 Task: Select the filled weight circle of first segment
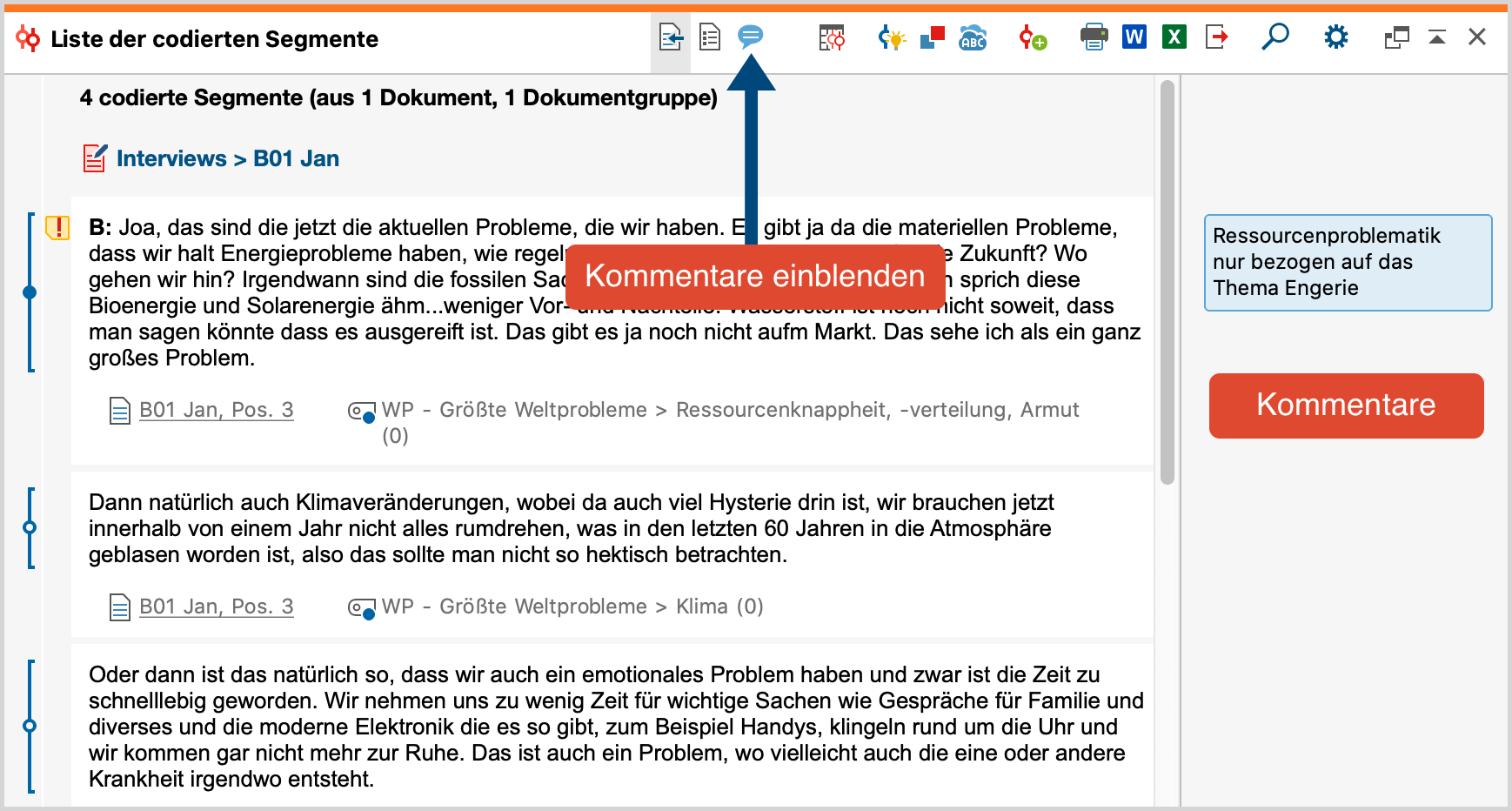tap(30, 292)
